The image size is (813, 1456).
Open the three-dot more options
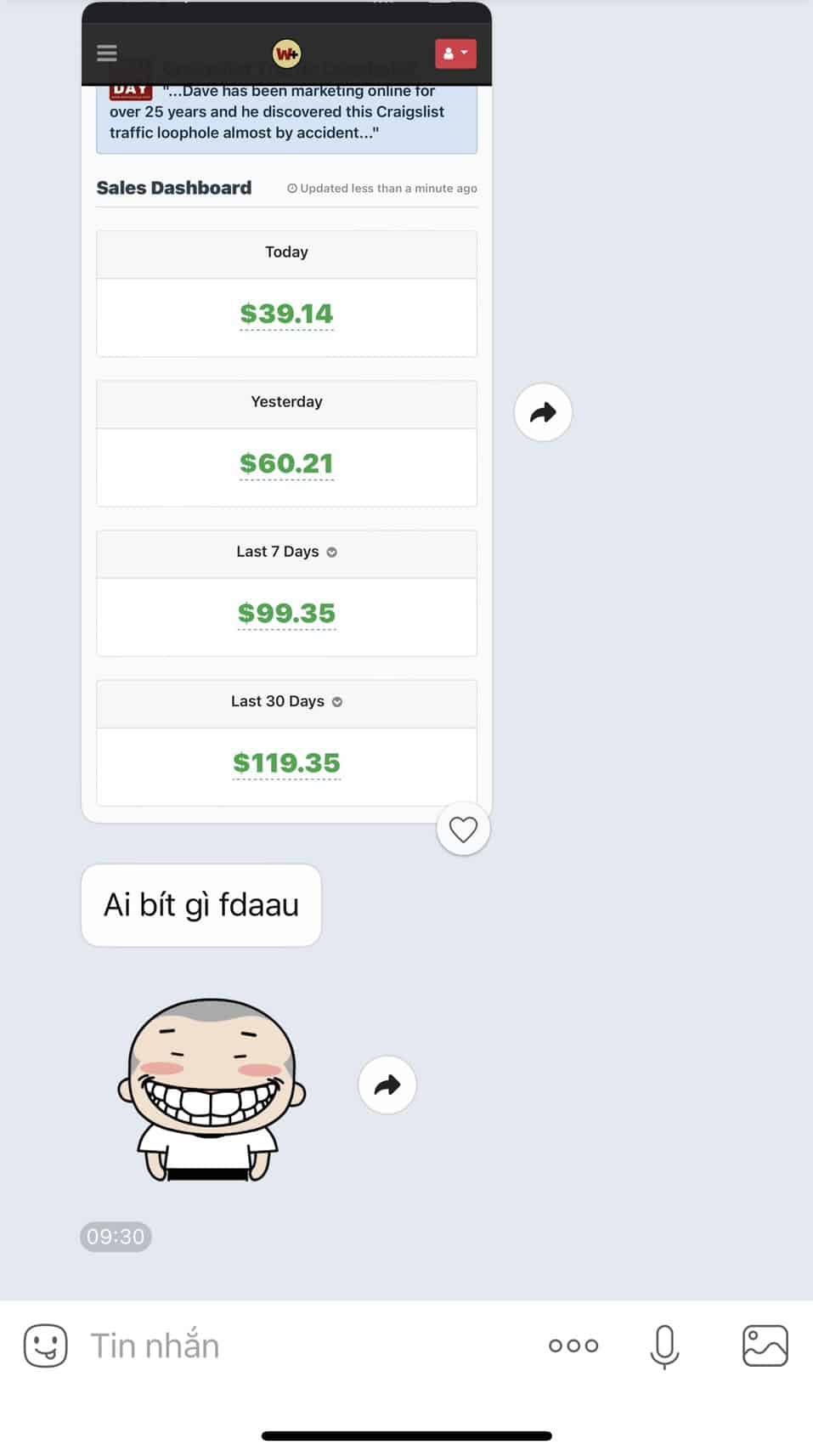click(573, 1346)
